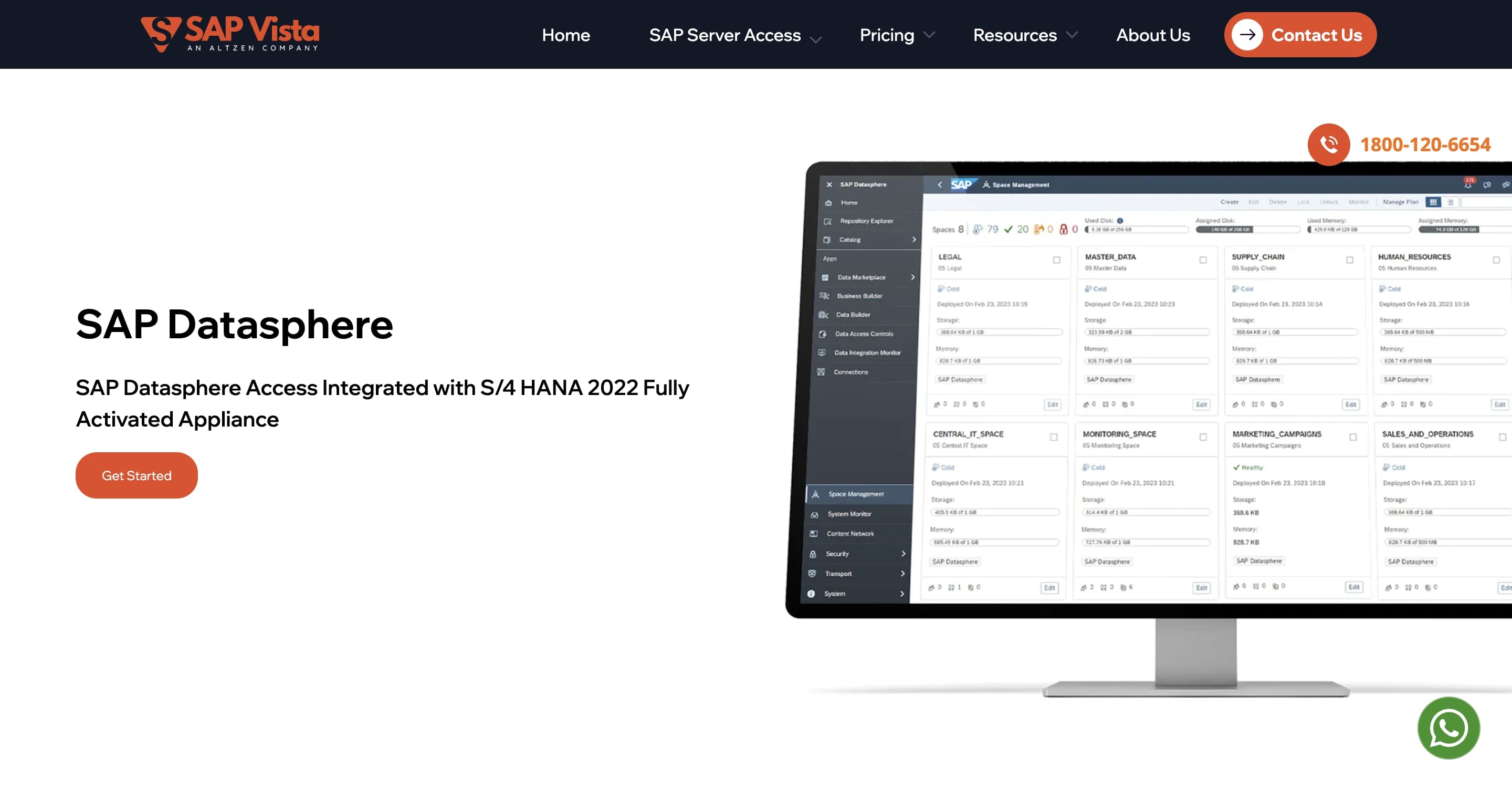Open the WhatsApp chat icon

point(1448,728)
